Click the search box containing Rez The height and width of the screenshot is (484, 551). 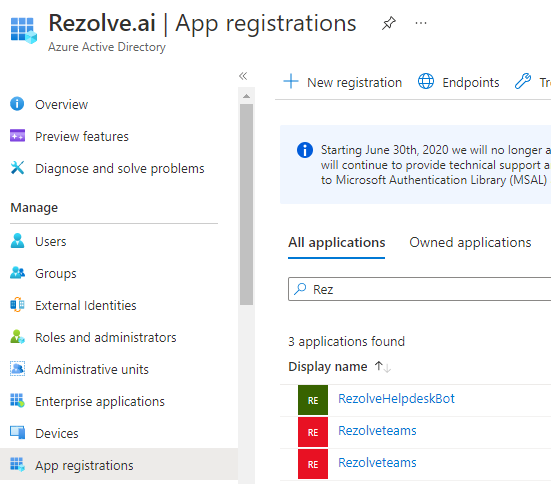click(420, 289)
